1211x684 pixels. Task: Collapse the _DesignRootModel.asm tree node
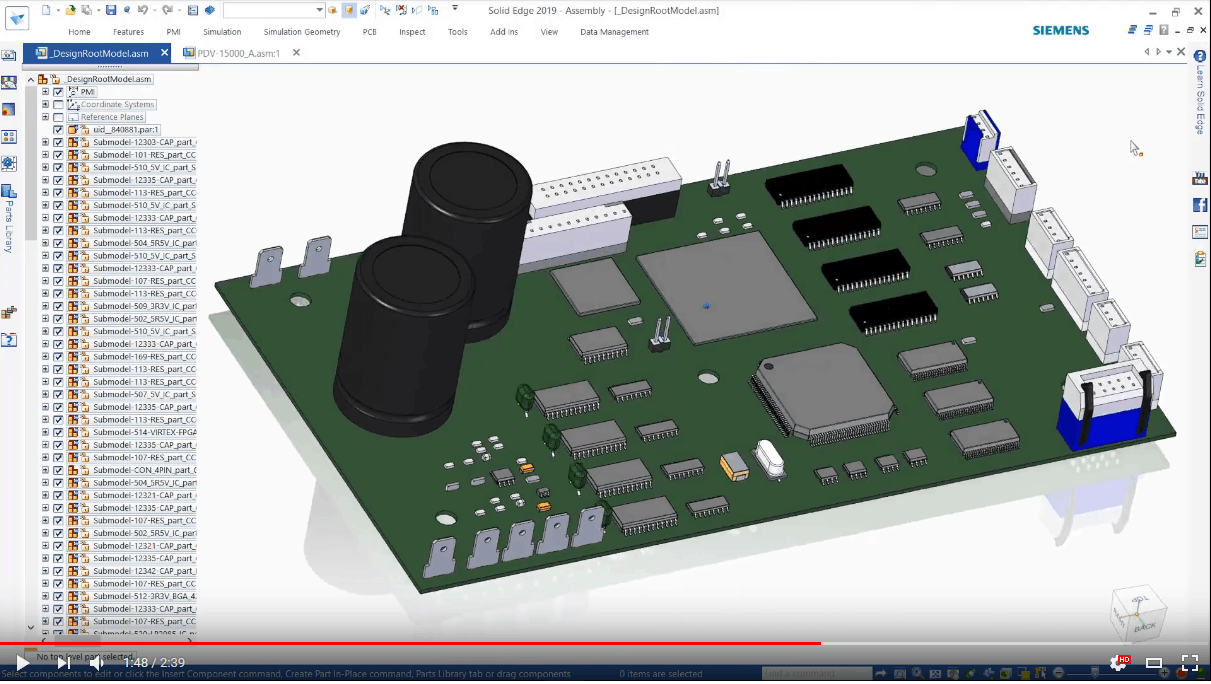pyautogui.click(x=33, y=78)
